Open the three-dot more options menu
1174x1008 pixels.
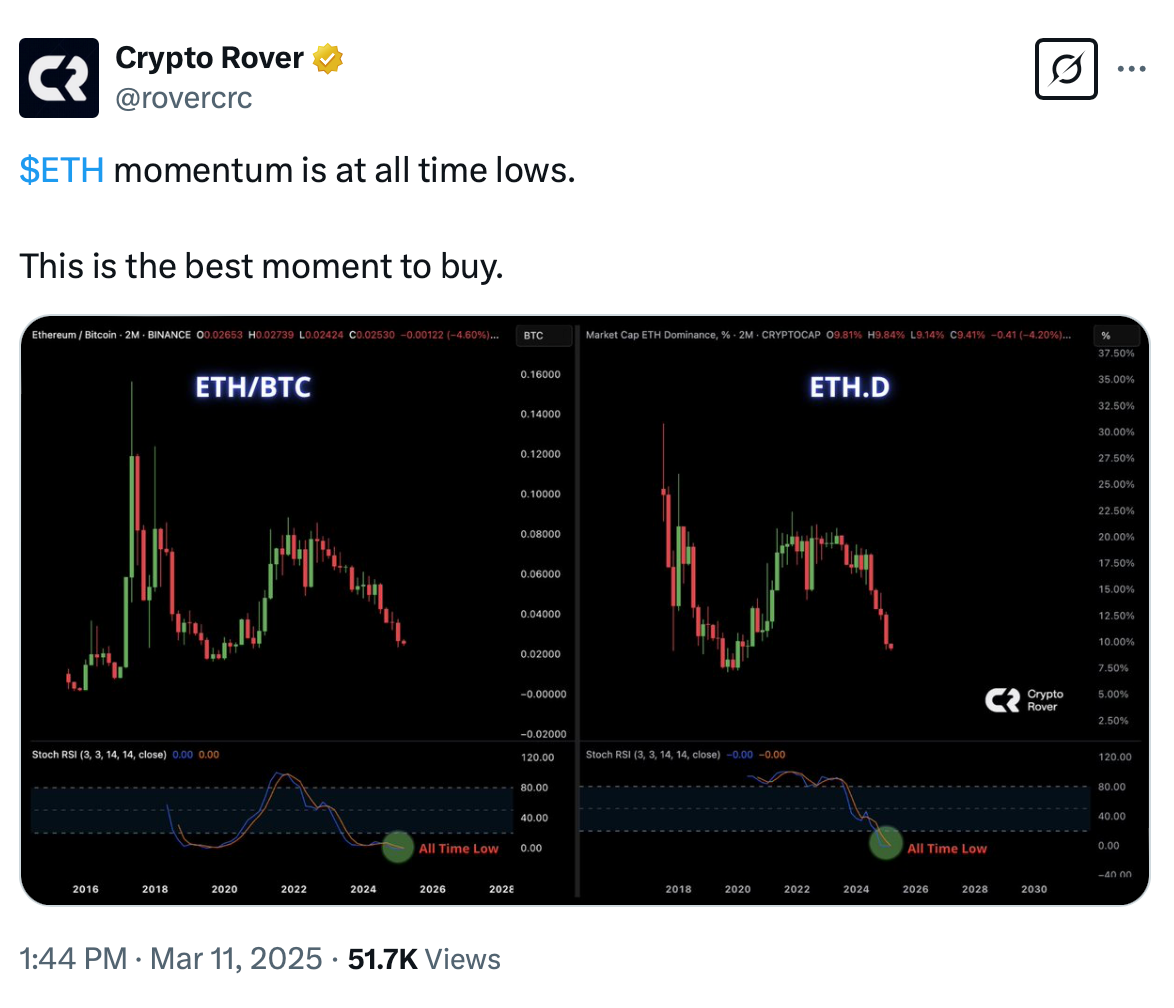point(1131,69)
